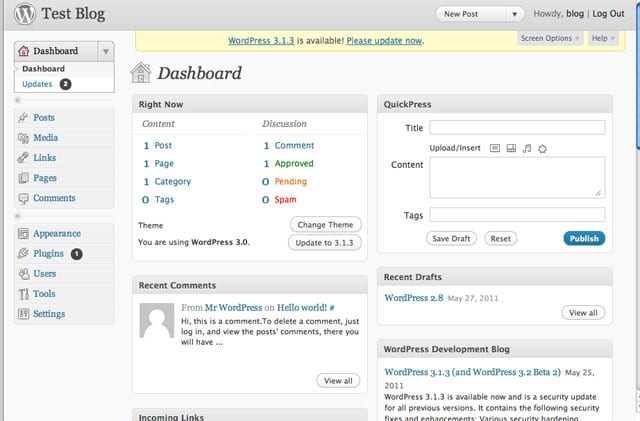Click the Add Image icon in QuickPress

tap(494, 148)
